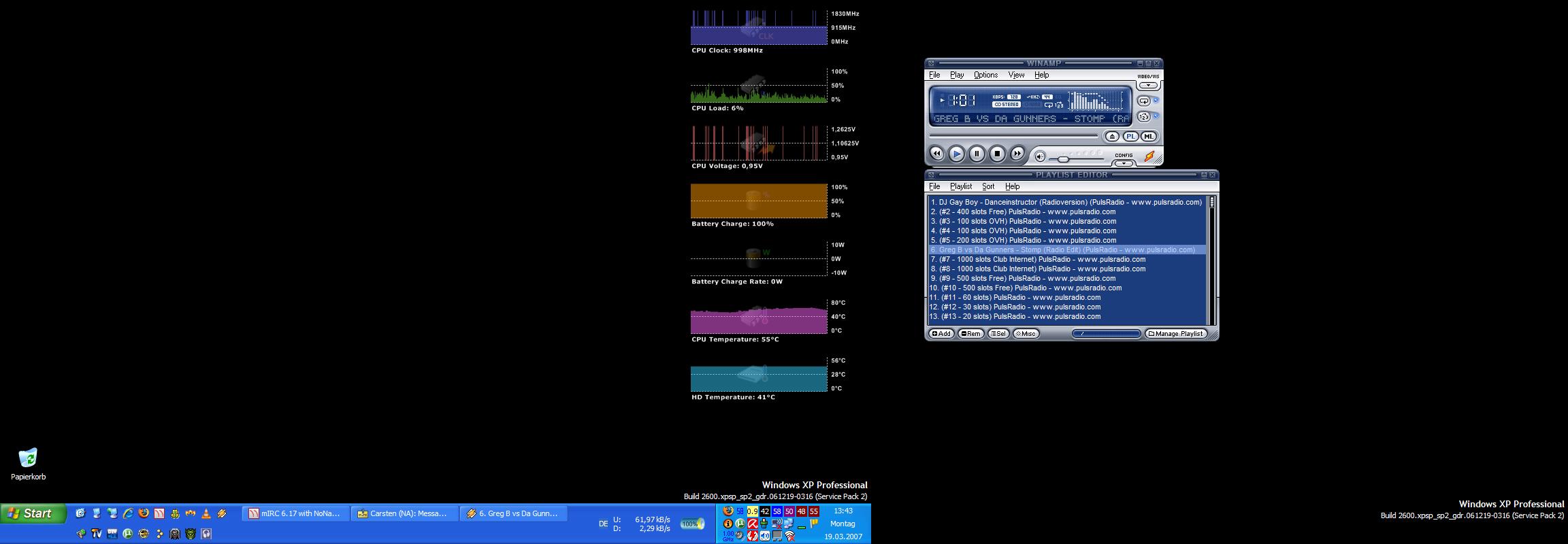The height and width of the screenshot is (544, 1568).
Task: Toggle Winamp shuffle mode button
Action: (x=1144, y=117)
